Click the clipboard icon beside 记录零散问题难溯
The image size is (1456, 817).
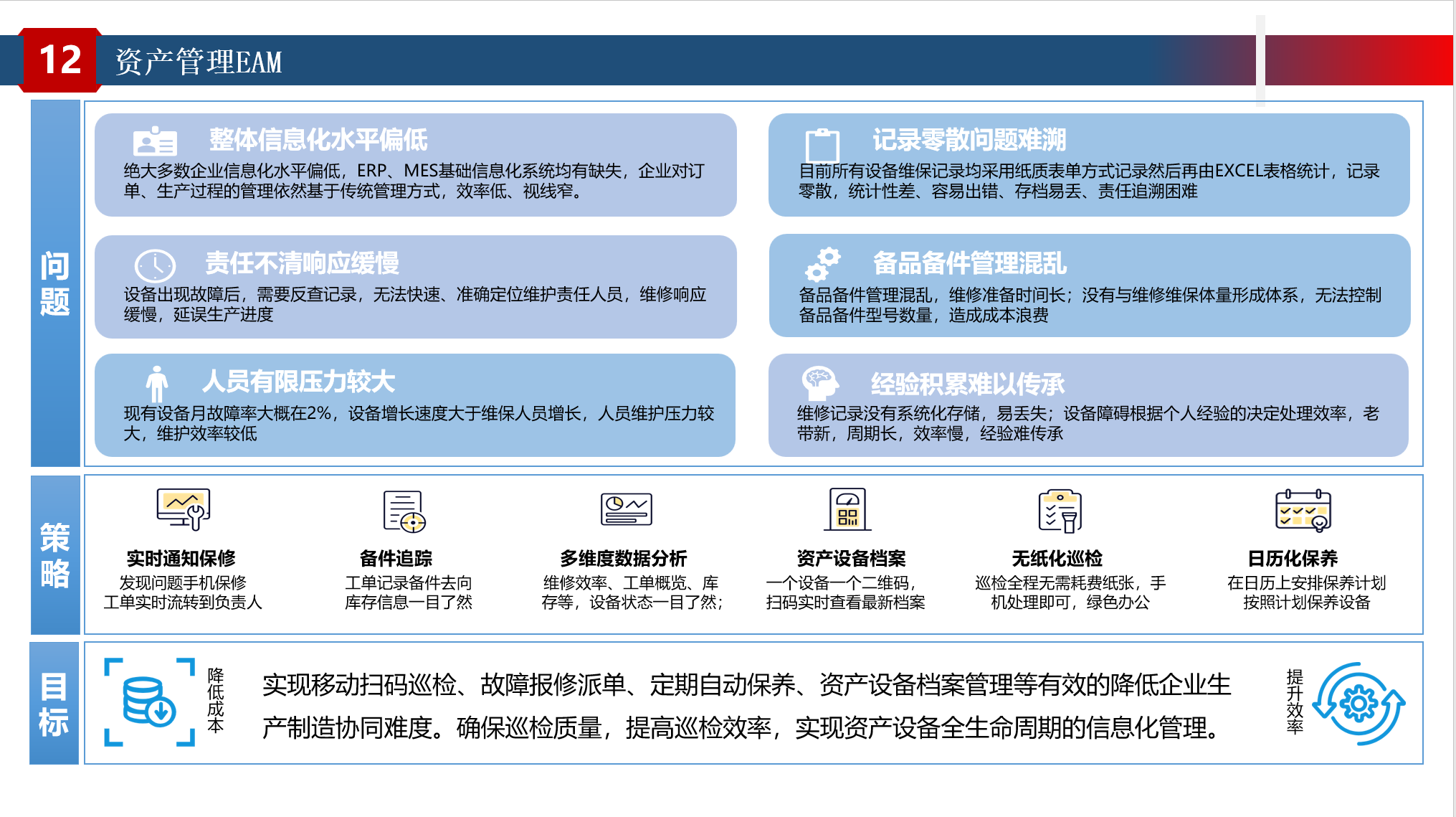[x=822, y=144]
